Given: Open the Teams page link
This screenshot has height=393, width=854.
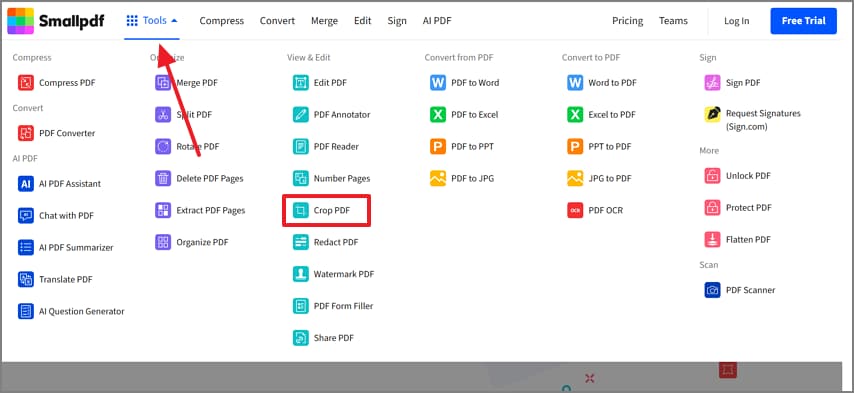Looking at the screenshot, I should point(673,21).
